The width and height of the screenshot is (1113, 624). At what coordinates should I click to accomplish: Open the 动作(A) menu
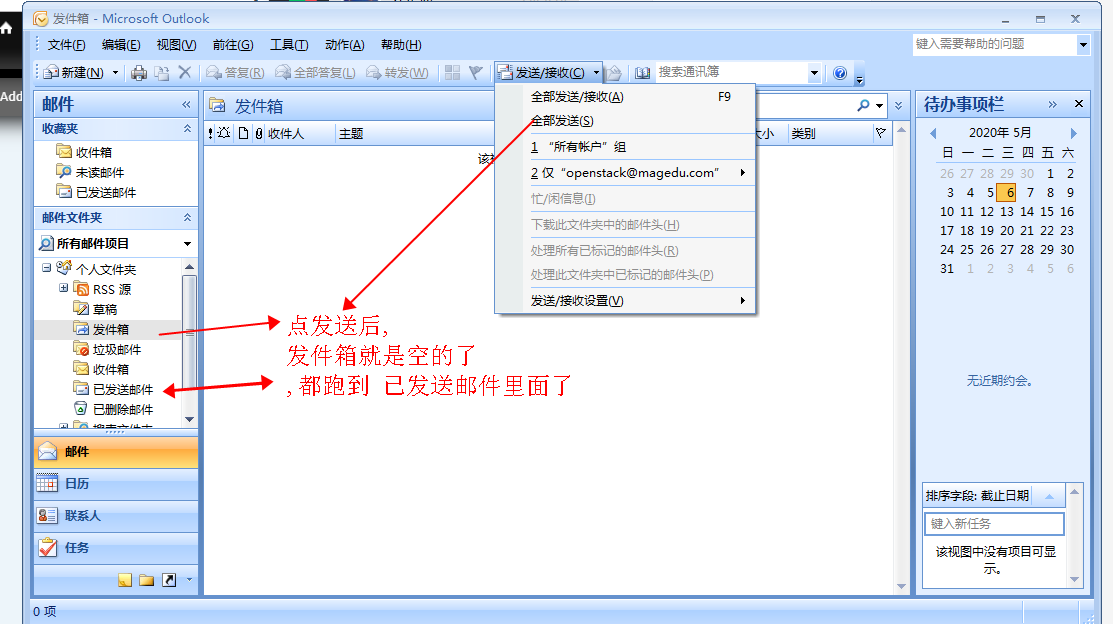(344, 45)
